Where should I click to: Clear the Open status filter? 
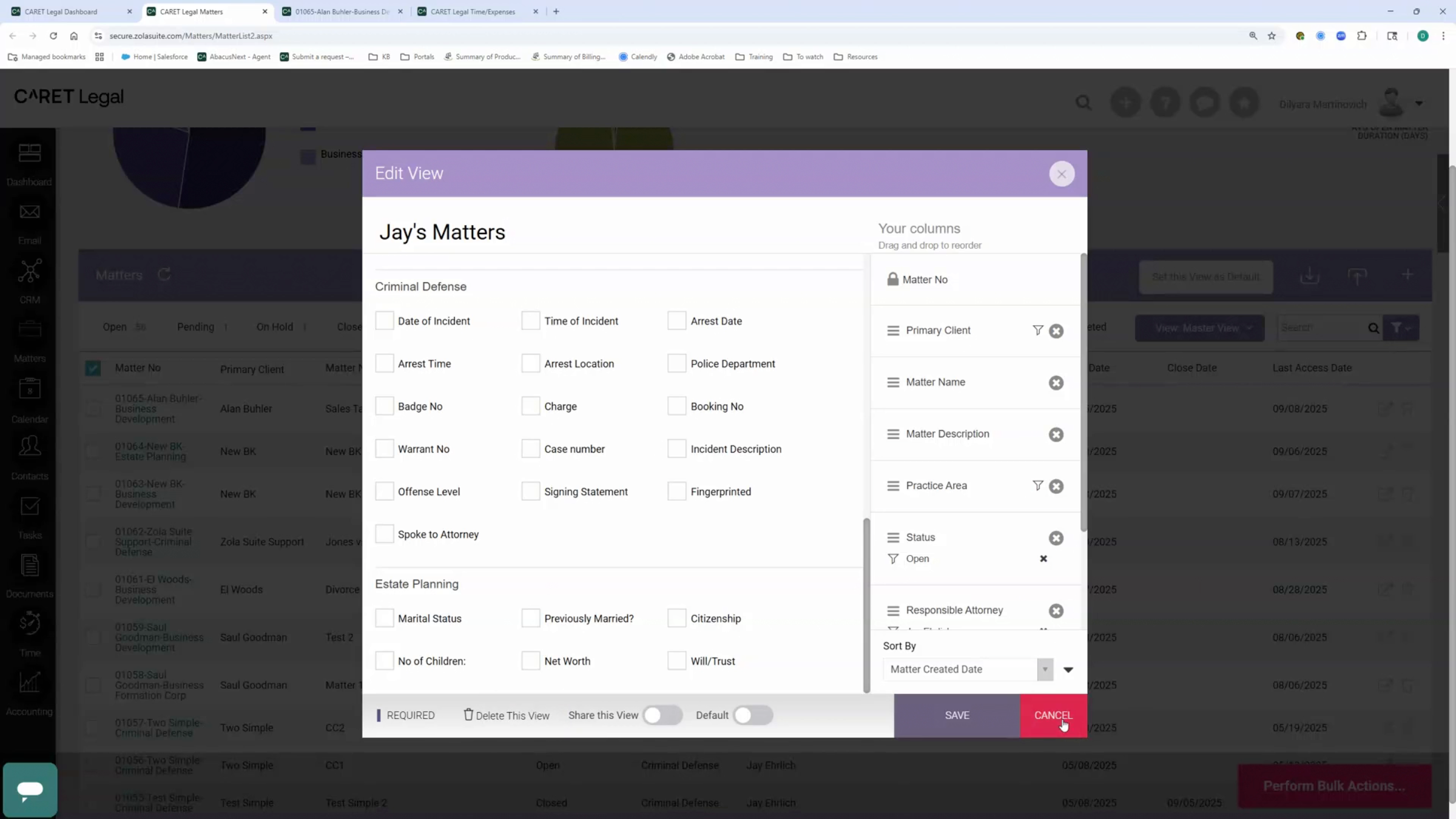(x=1043, y=559)
